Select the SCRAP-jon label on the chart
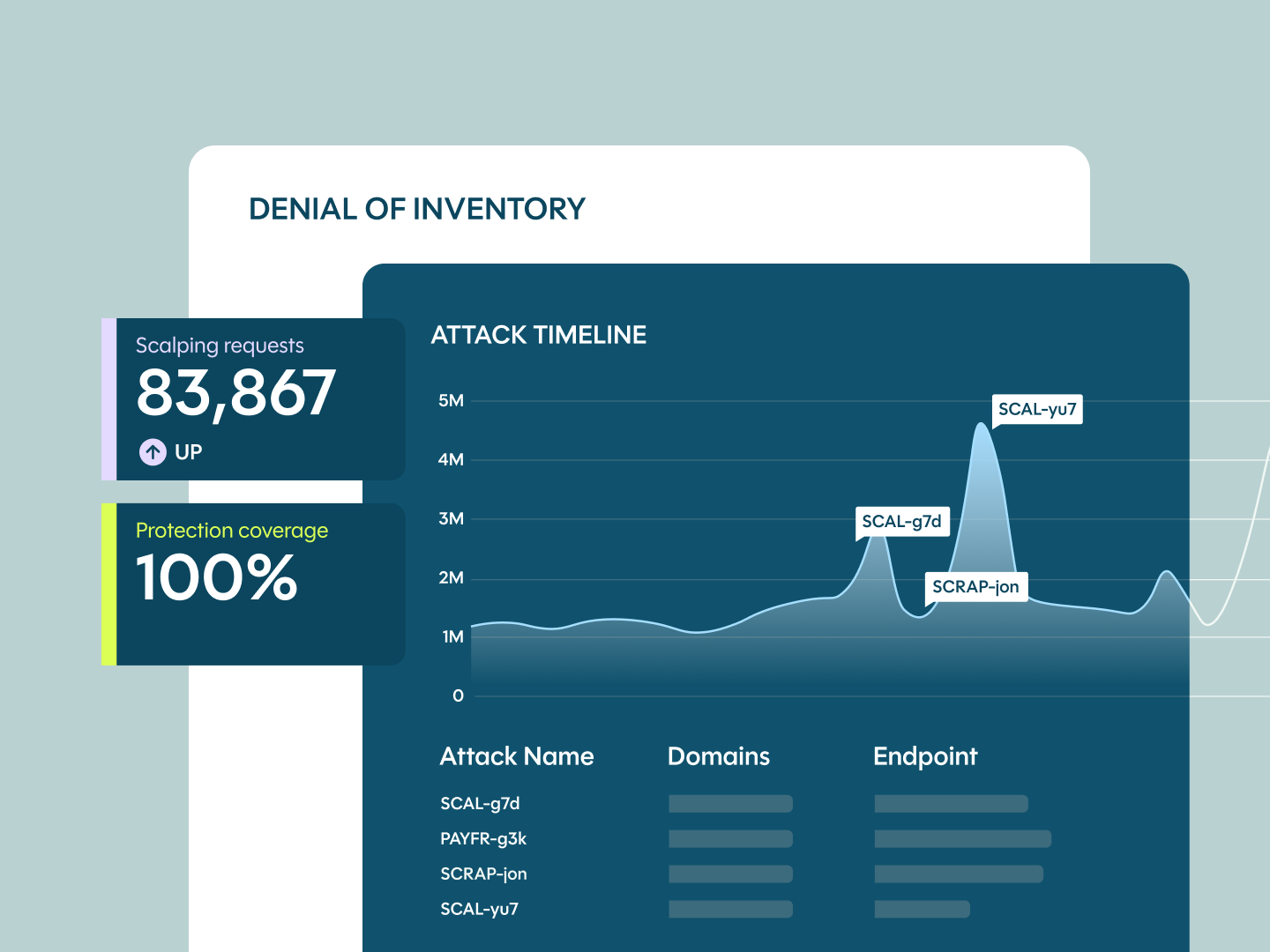 pyautogui.click(x=975, y=587)
